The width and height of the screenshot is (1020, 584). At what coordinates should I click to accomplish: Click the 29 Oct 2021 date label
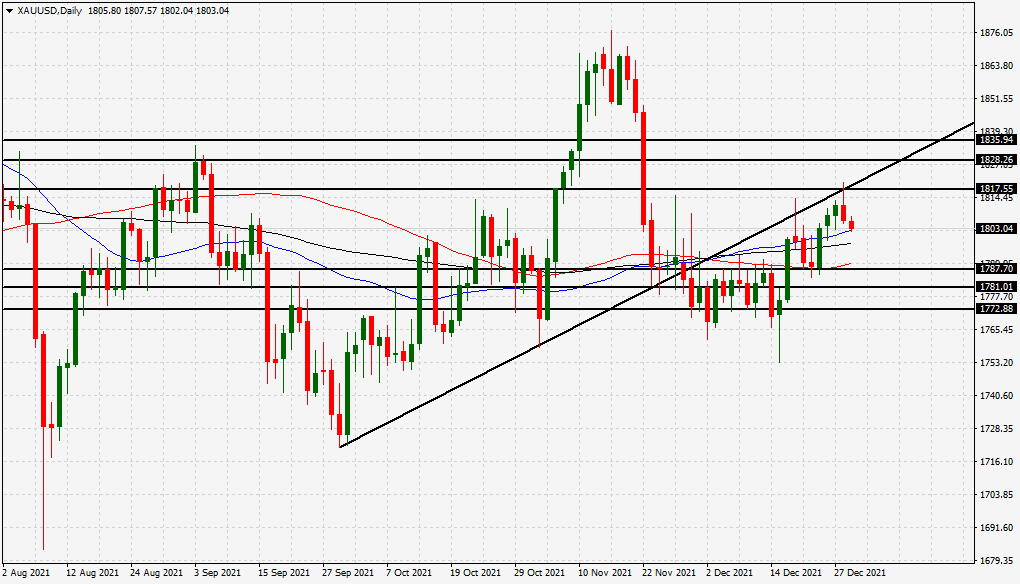point(539,573)
